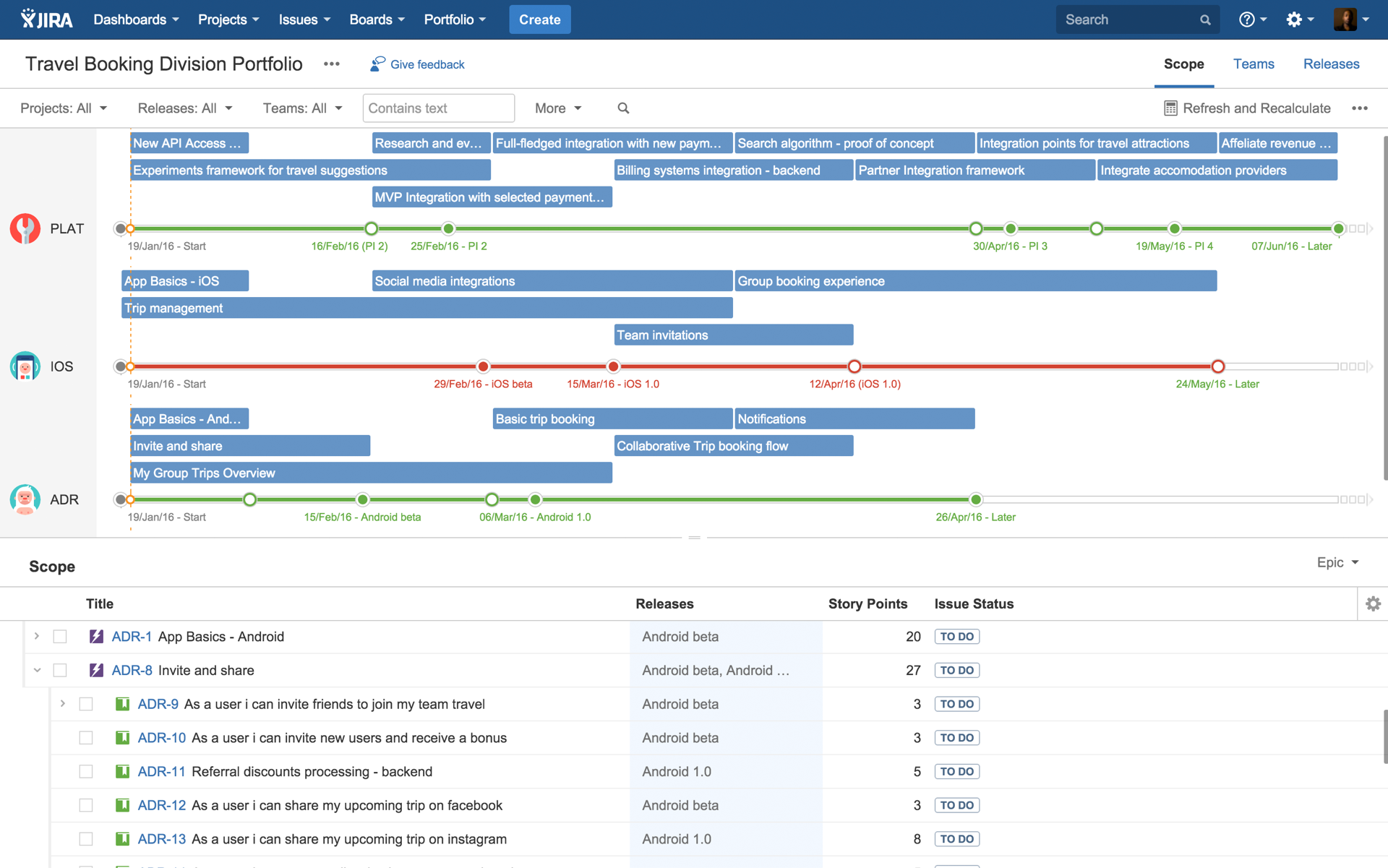Select the ADR-13 row checkbox
The width and height of the screenshot is (1388, 868).
coord(86,839)
